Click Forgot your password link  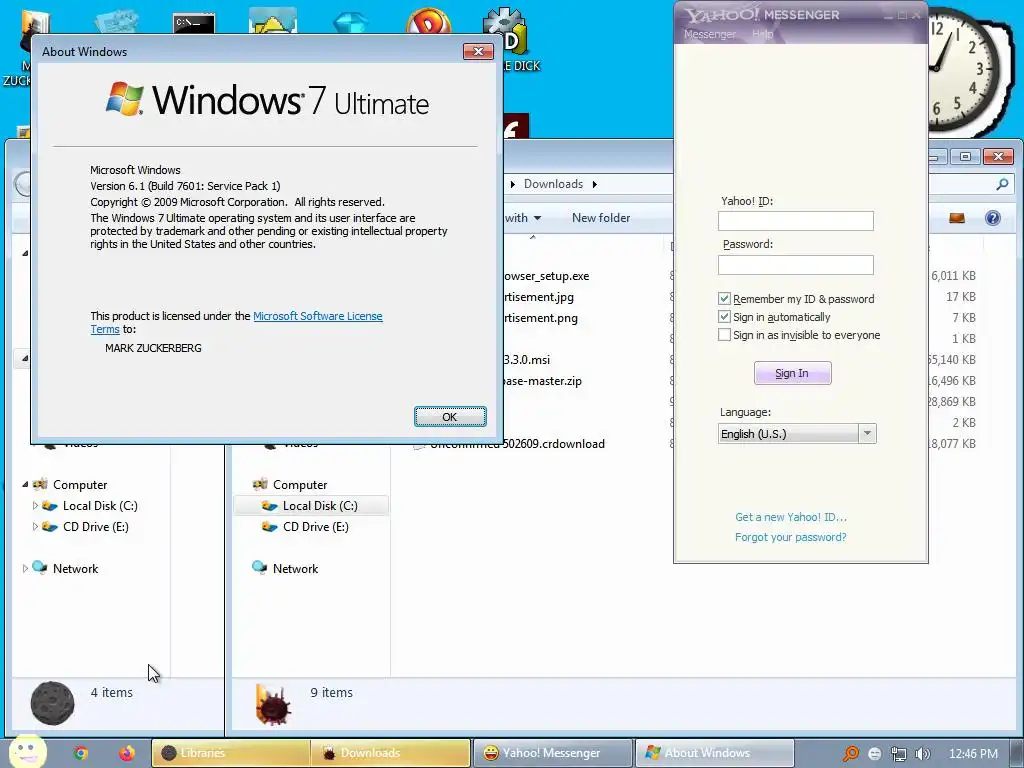790,537
